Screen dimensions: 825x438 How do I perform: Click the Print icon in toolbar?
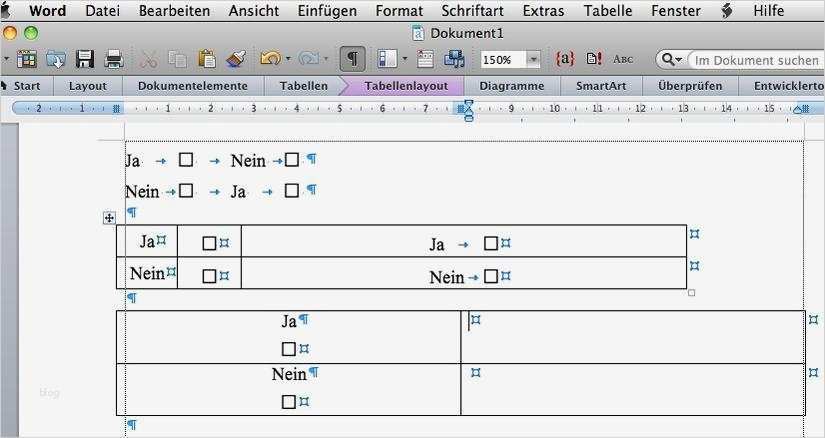114,59
